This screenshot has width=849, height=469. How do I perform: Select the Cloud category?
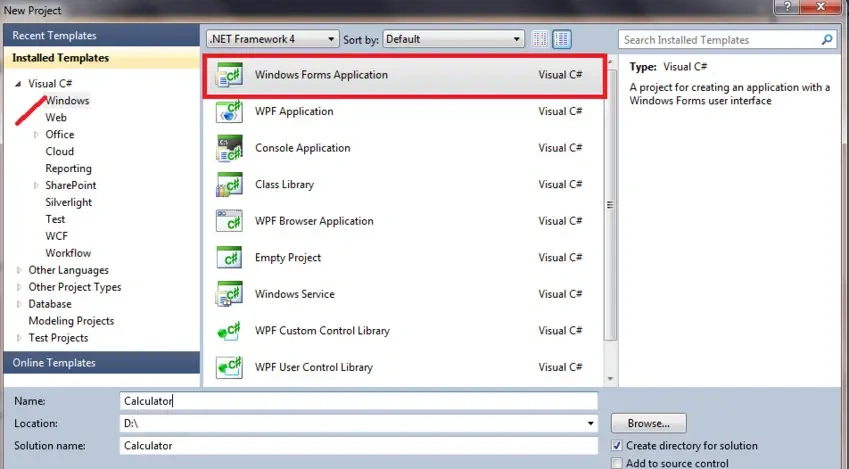pyautogui.click(x=60, y=152)
